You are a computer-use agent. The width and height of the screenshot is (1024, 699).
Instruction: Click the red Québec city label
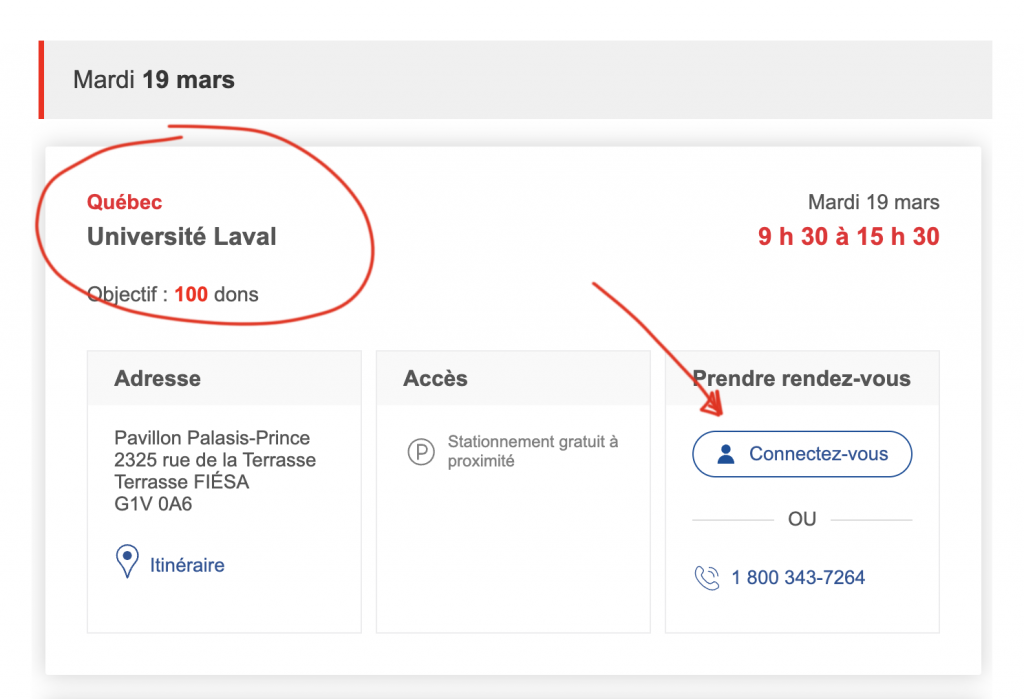tap(124, 202)
